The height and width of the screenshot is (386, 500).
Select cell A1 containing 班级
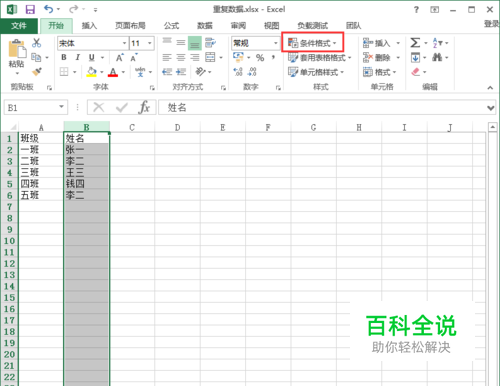click(41, 138)
